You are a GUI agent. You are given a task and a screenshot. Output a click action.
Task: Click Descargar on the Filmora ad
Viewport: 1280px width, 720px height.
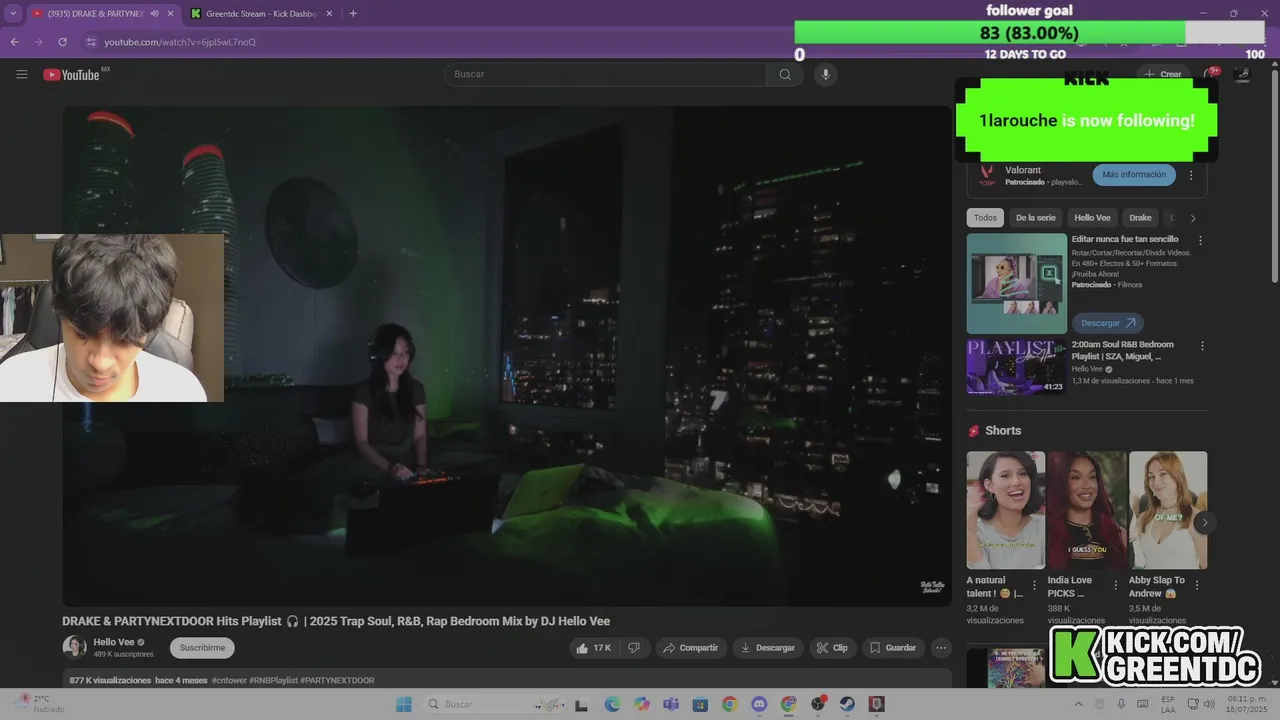pyautogui.click(x=1107, y=323)
